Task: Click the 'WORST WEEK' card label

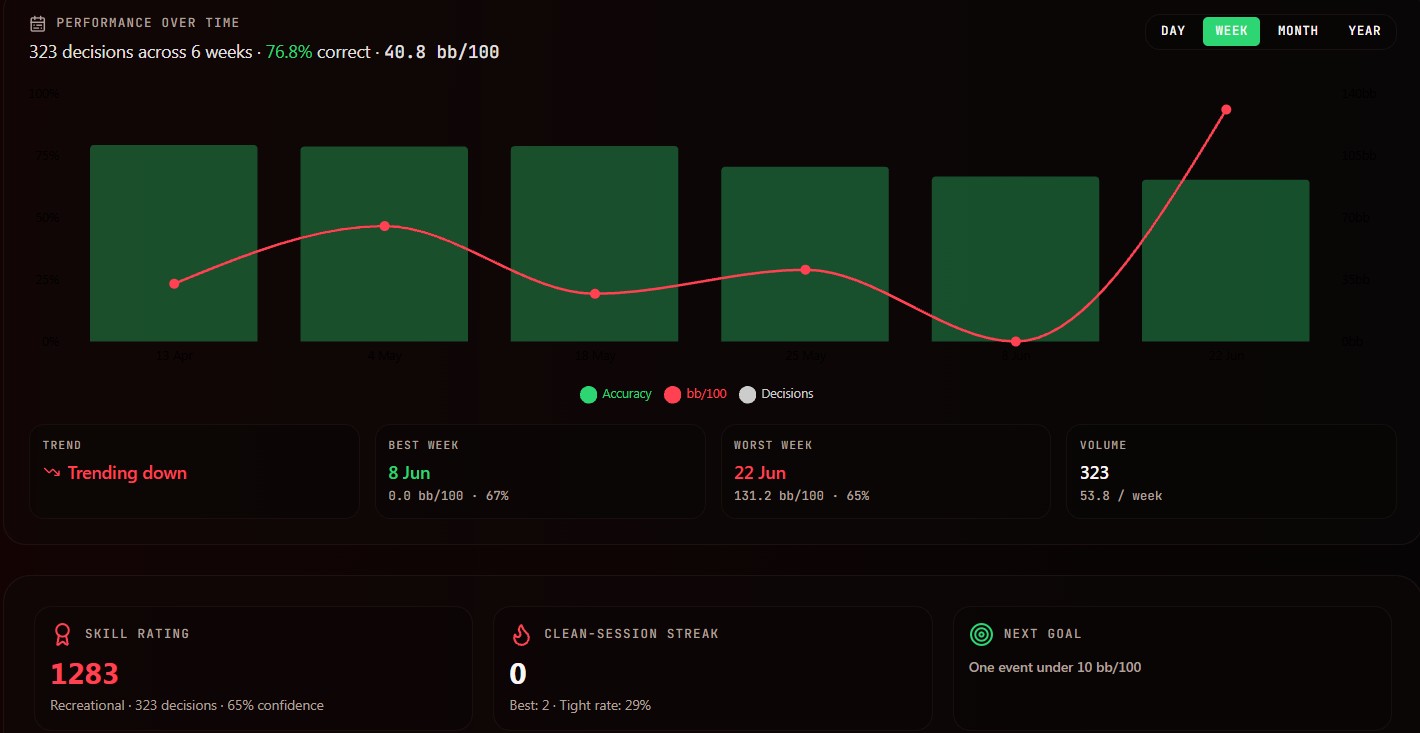Action: [x=773, y=445]
